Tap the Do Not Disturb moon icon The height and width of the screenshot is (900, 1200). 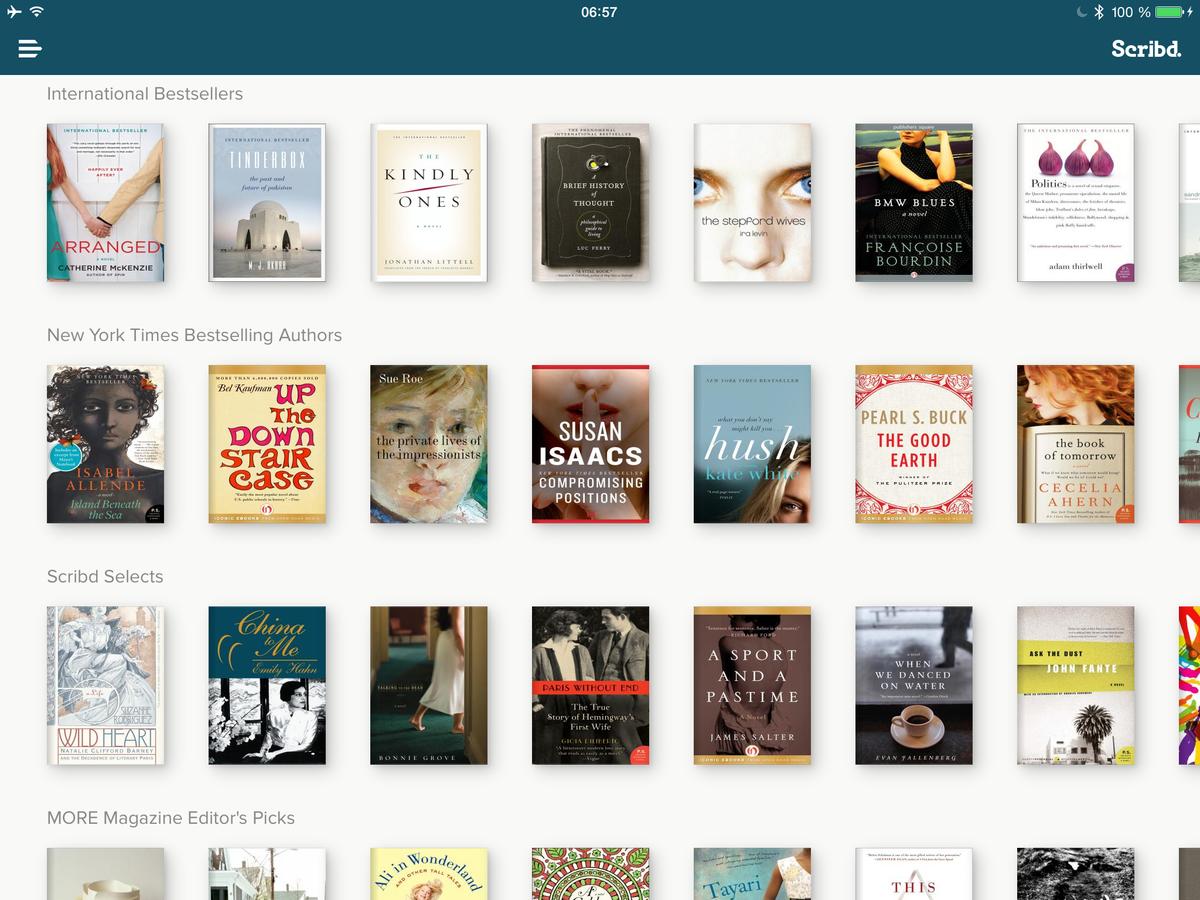point(1081,12)
